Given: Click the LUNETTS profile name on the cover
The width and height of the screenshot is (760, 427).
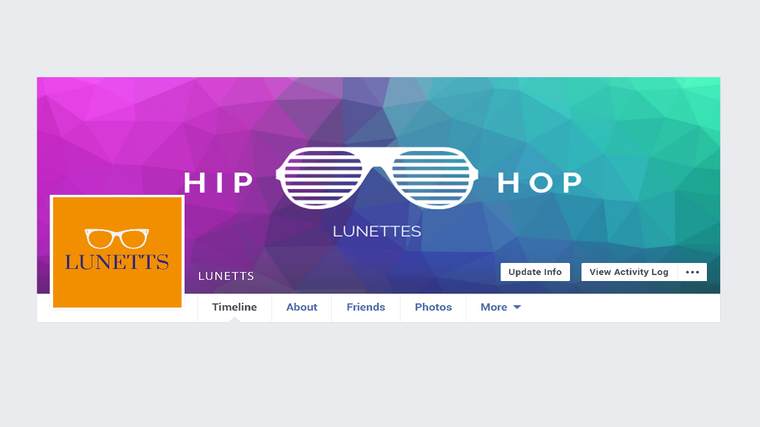Looking at the screenshot, I should pos(226,276).
